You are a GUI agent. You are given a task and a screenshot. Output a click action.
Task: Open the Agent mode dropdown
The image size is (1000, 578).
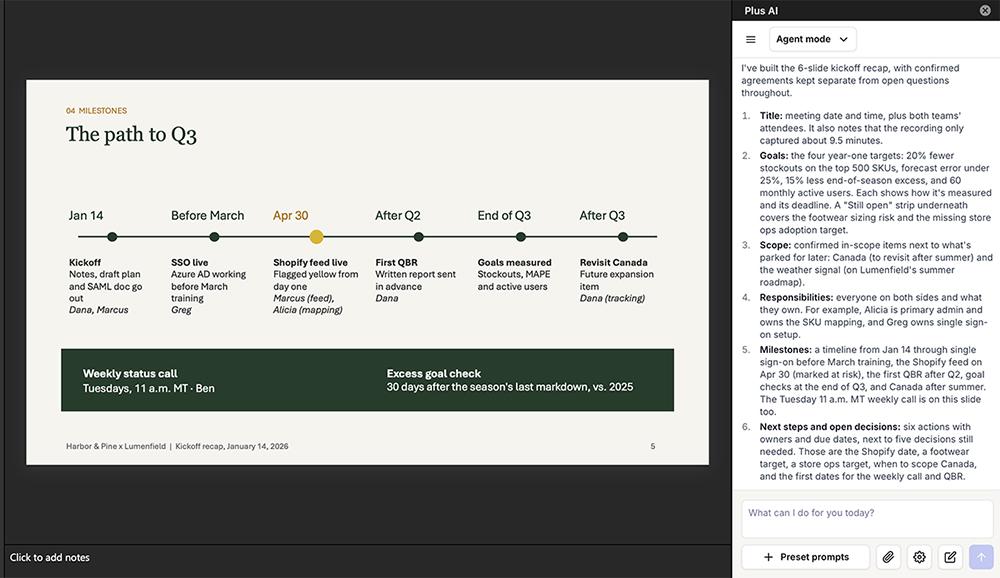point(812,39)
